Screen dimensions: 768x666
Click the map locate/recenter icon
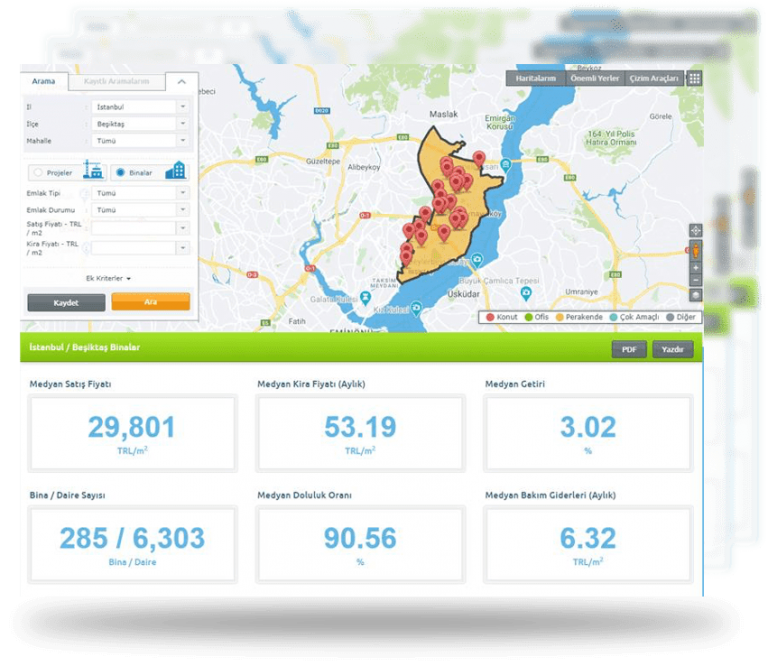tap(696, 231)
